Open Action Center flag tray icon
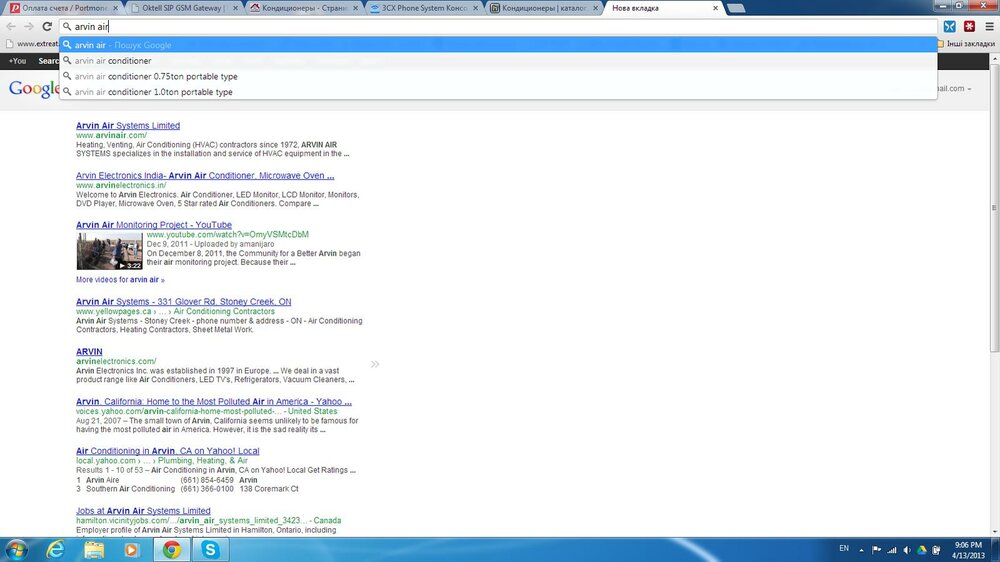 [x=876, y=550]
